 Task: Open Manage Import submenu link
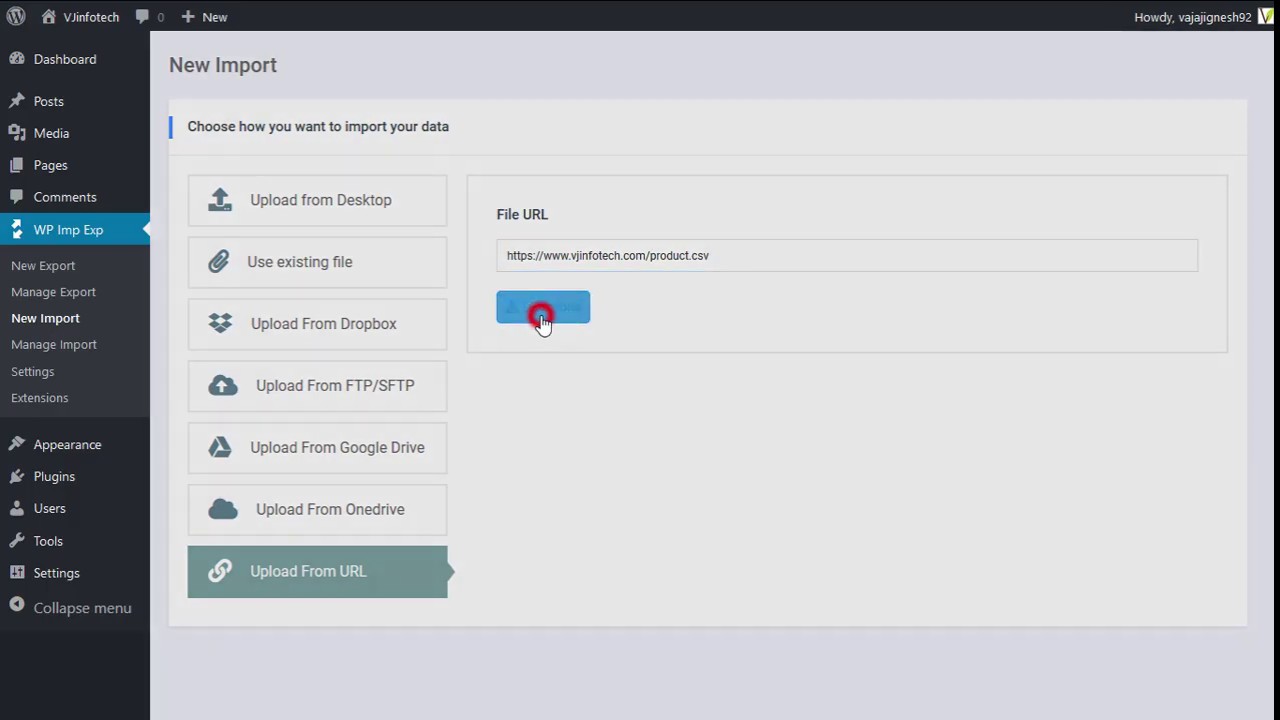click(x=54, y=344)
